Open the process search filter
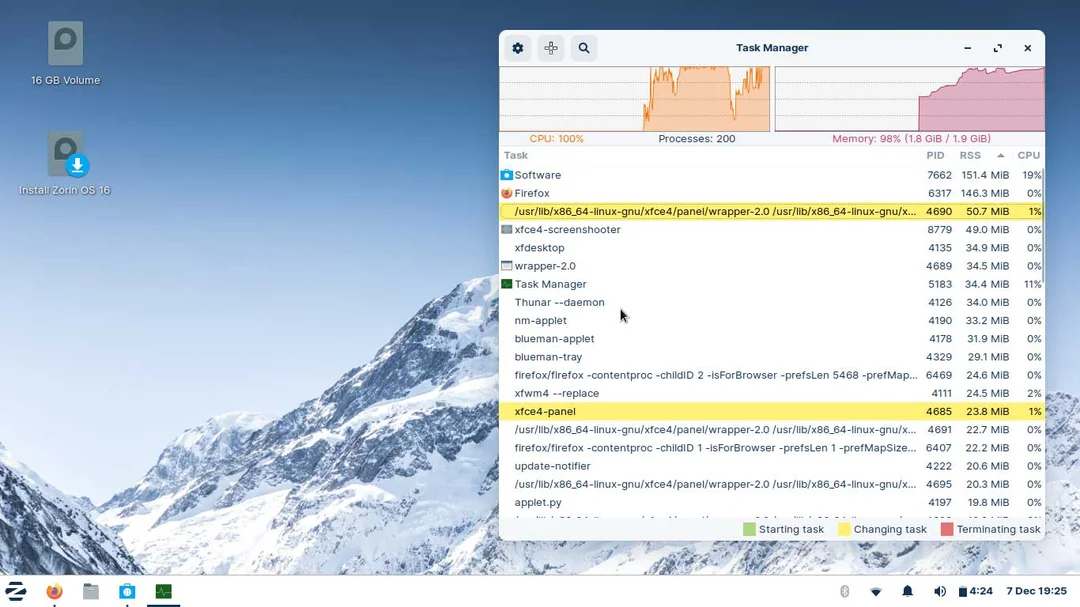1080x607 pixels. tap(583, 48)
